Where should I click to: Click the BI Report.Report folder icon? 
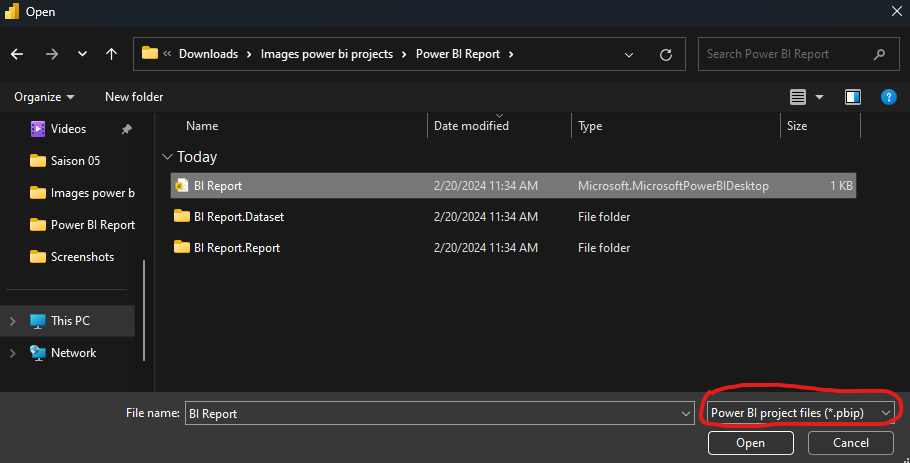(182, 248)
